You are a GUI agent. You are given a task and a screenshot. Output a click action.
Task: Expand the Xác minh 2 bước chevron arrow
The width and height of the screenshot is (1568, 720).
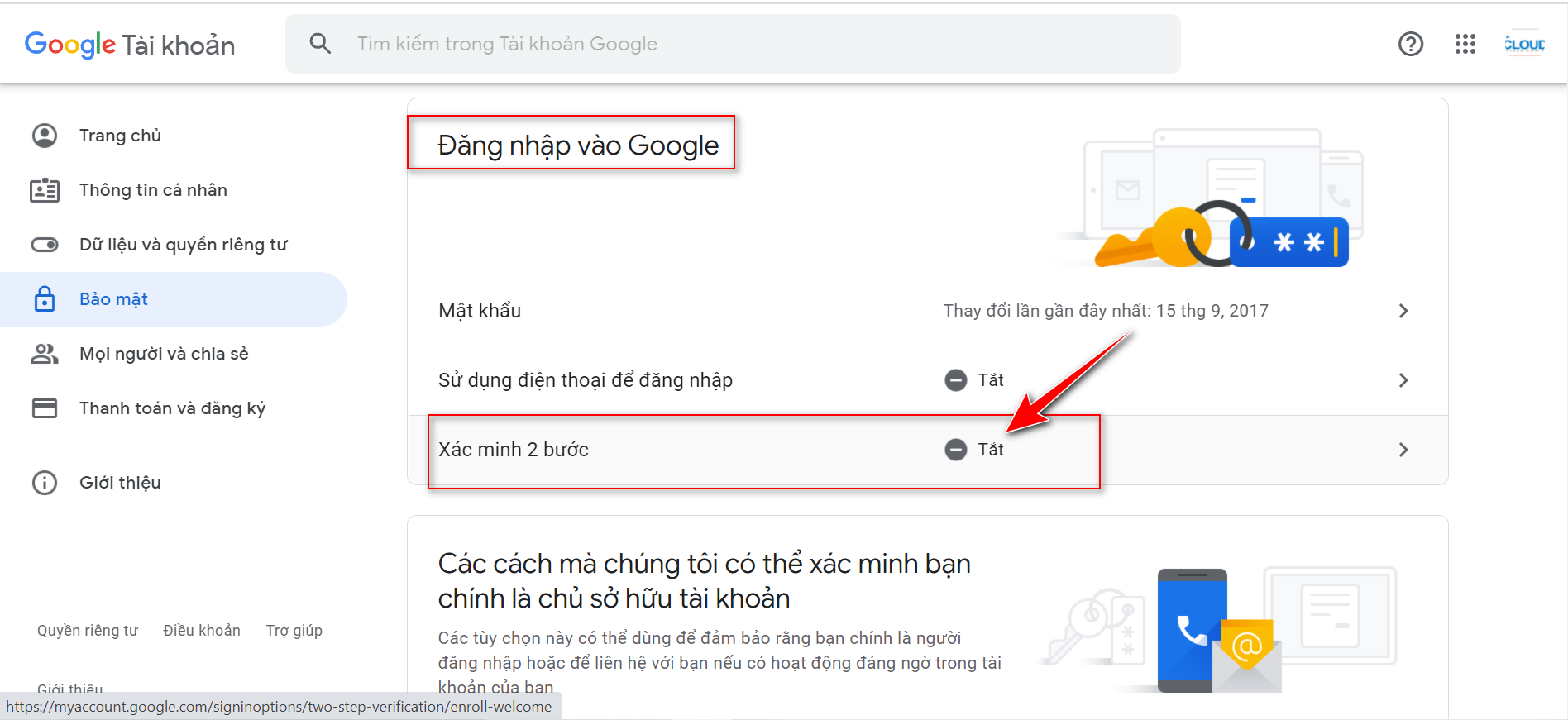(1403, 450)
